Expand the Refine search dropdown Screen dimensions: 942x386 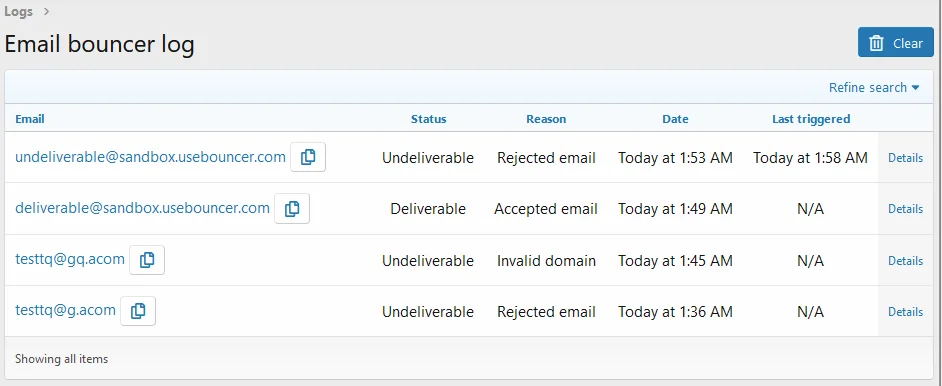tap(874, 88)
